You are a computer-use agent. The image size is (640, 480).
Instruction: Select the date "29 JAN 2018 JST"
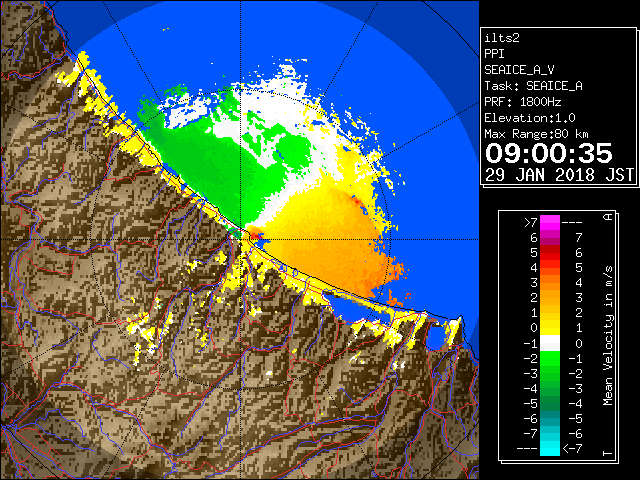pyautogui.click(x=559, y=175)
